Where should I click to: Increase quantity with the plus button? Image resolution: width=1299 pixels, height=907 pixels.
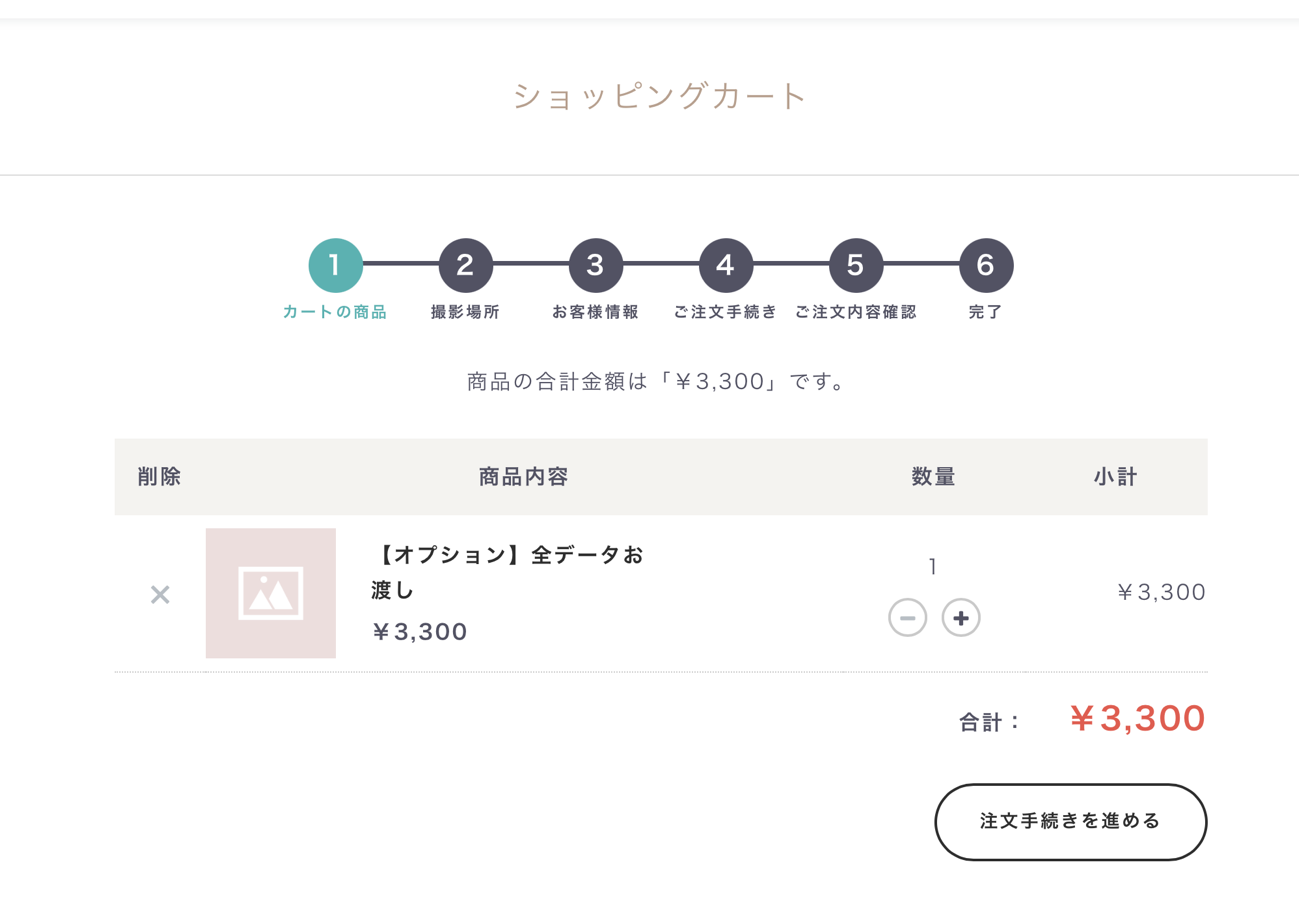961,618
